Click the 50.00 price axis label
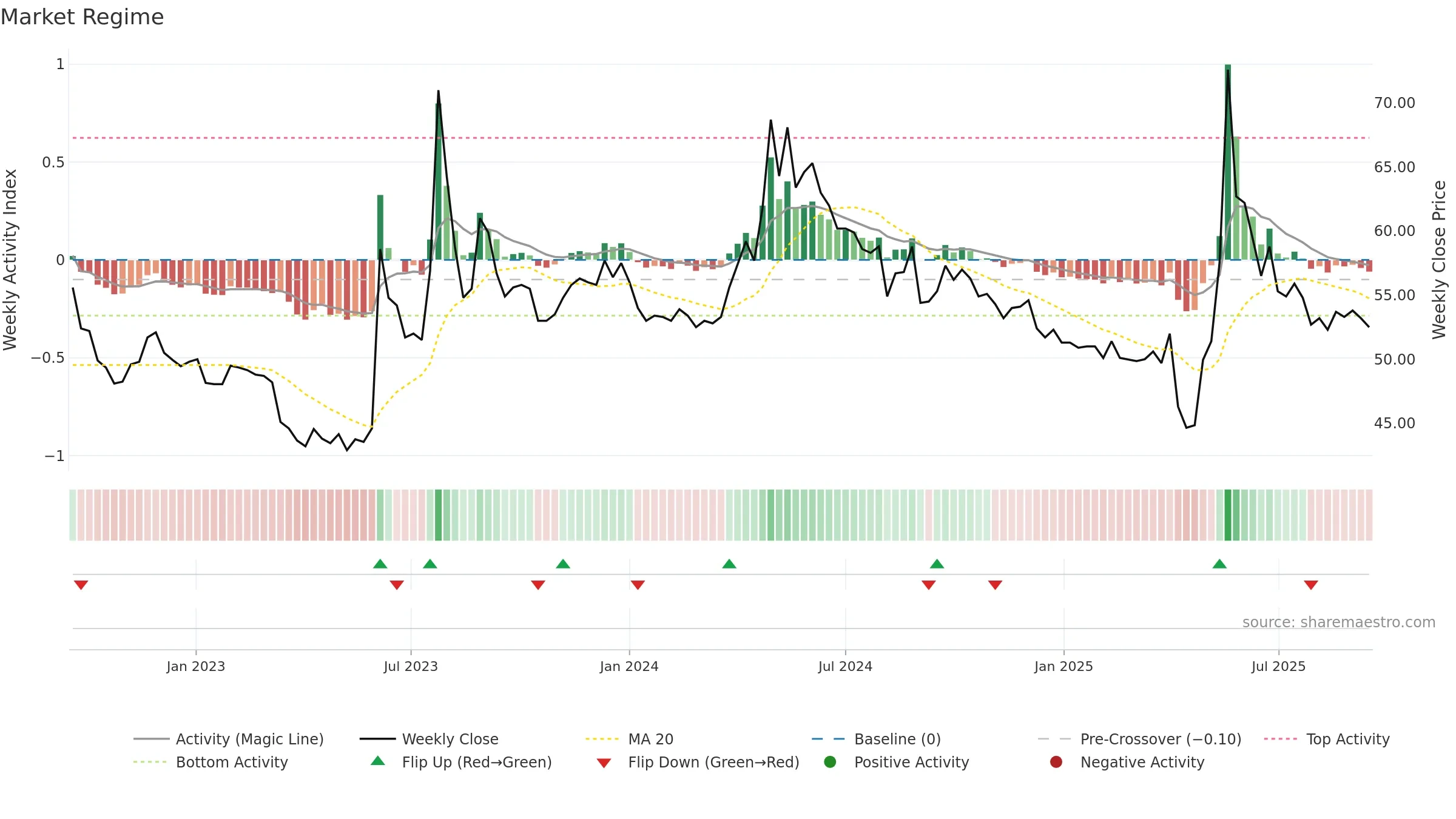This screenshot has height=819, width=1456. pyautogui.click(x=1395, y=359)
